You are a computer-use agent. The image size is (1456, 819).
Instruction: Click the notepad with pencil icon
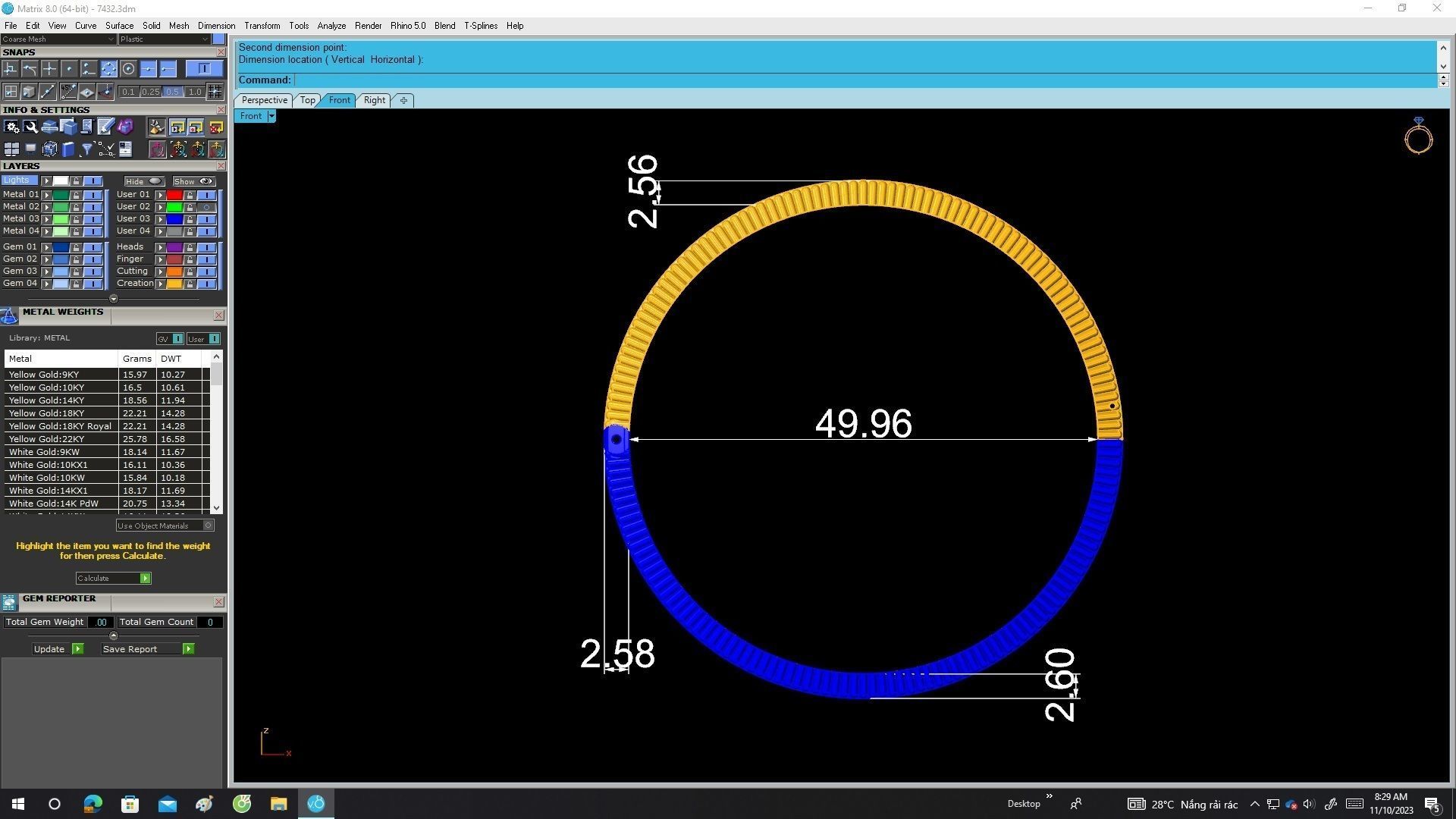(x=105, y=127)
